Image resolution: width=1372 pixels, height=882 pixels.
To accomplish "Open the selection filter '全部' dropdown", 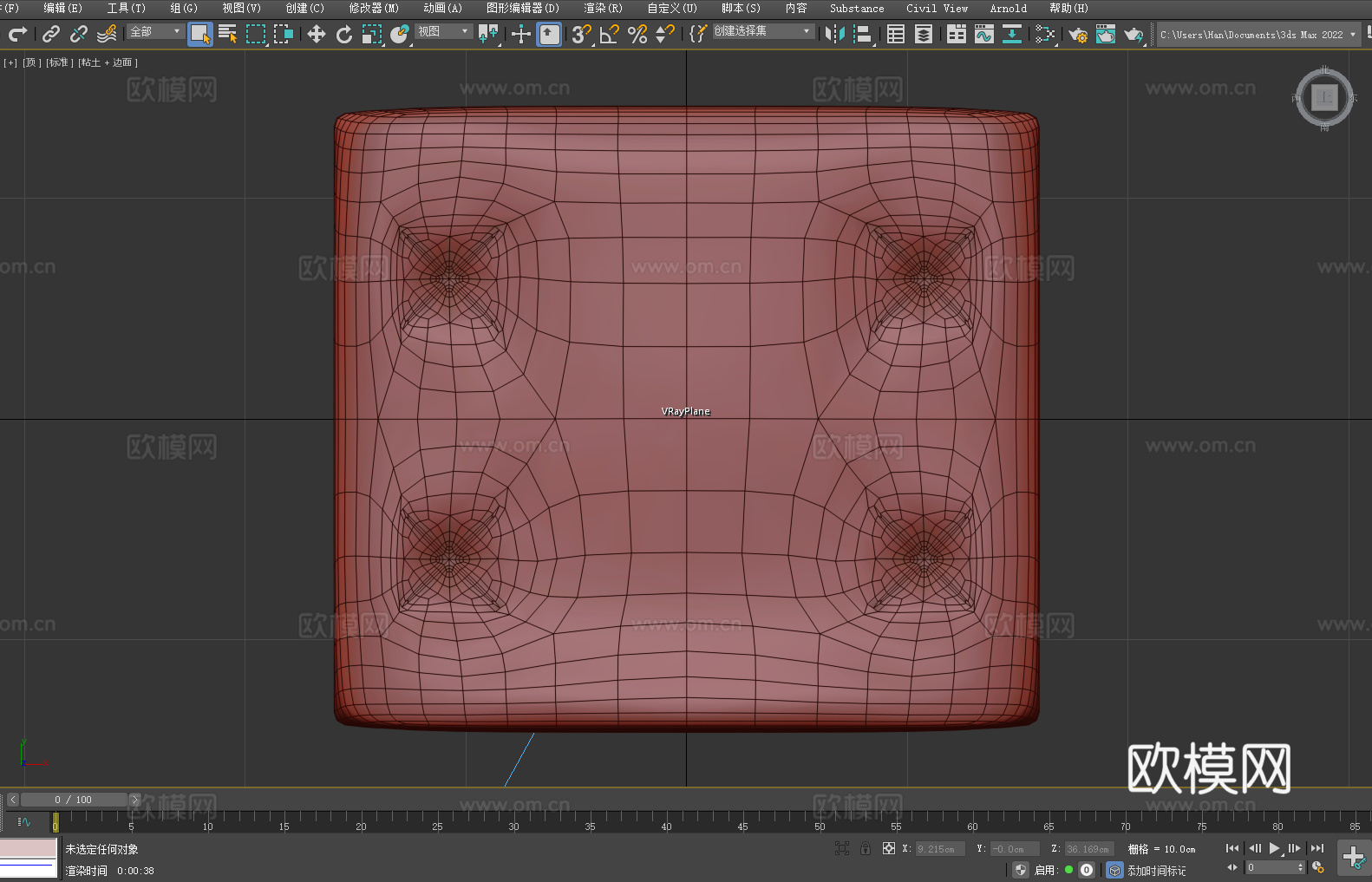I will (155, 31).
